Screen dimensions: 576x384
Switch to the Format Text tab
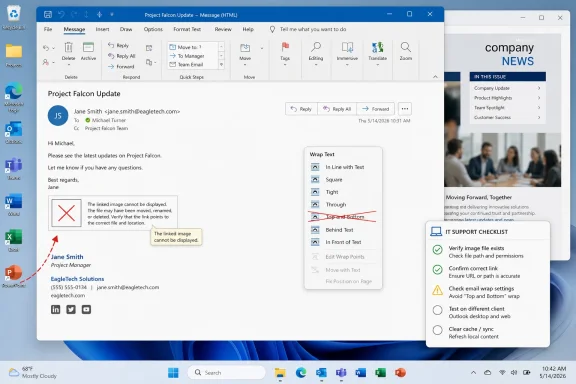187,29
